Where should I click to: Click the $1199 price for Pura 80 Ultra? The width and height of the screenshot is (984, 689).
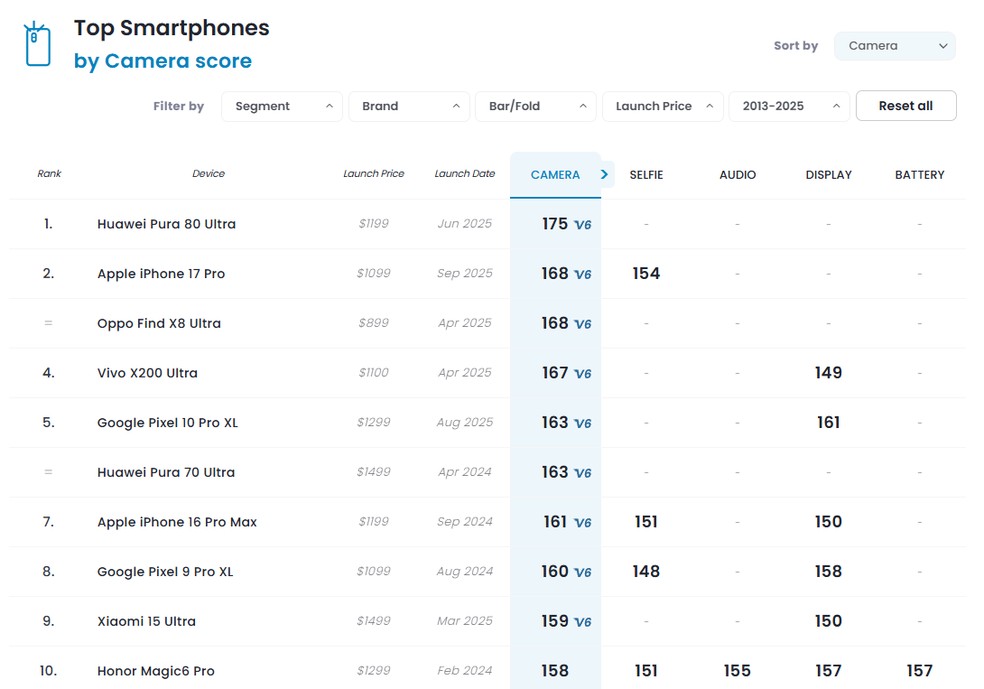tap(373, 223)
